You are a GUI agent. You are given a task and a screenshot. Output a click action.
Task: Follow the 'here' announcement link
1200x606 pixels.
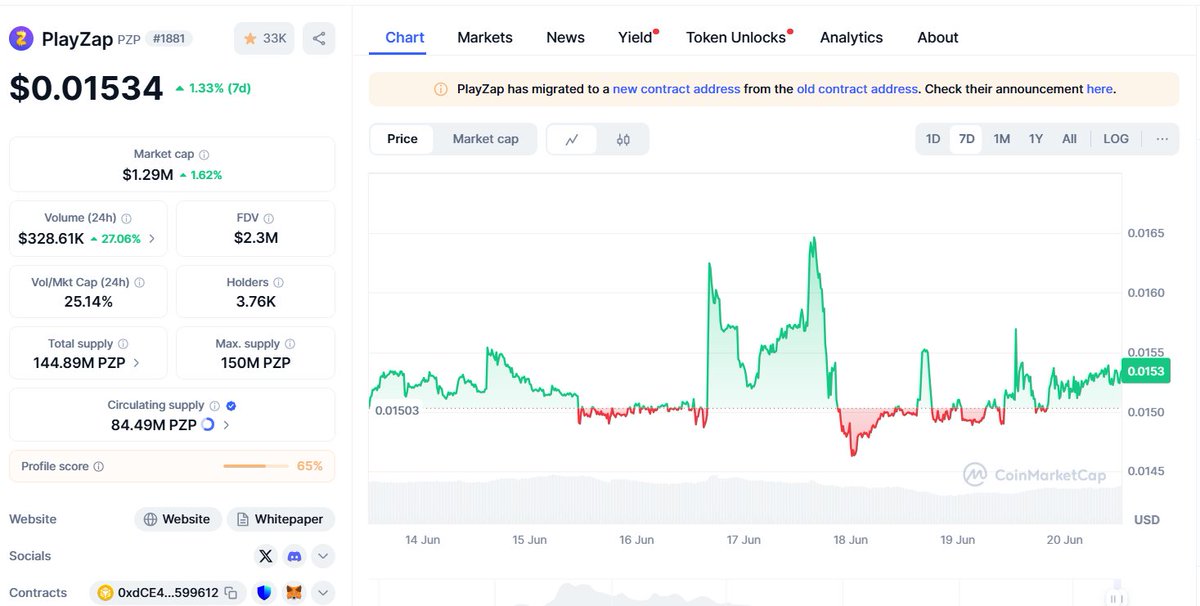[x=1099, y=89]
